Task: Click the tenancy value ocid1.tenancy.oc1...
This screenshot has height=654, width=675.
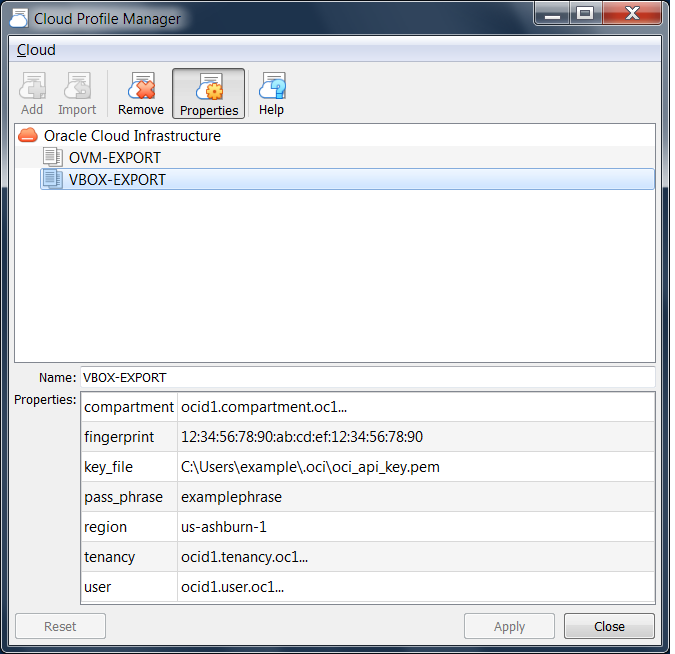Action: coord(416,557)
